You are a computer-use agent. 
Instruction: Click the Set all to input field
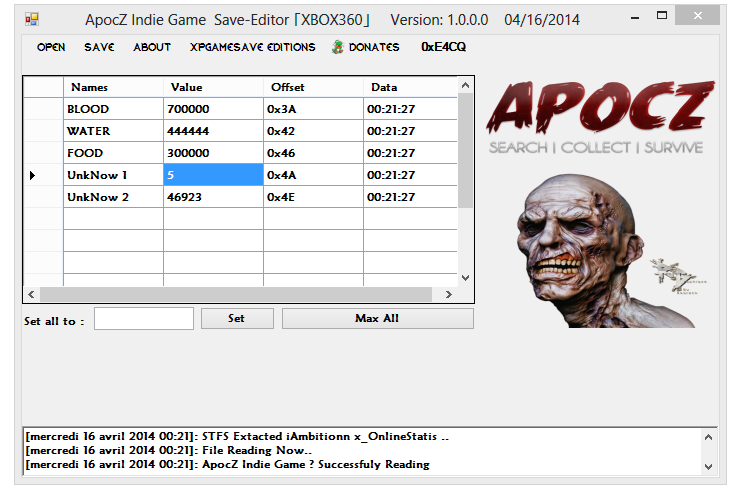point(144,319)
